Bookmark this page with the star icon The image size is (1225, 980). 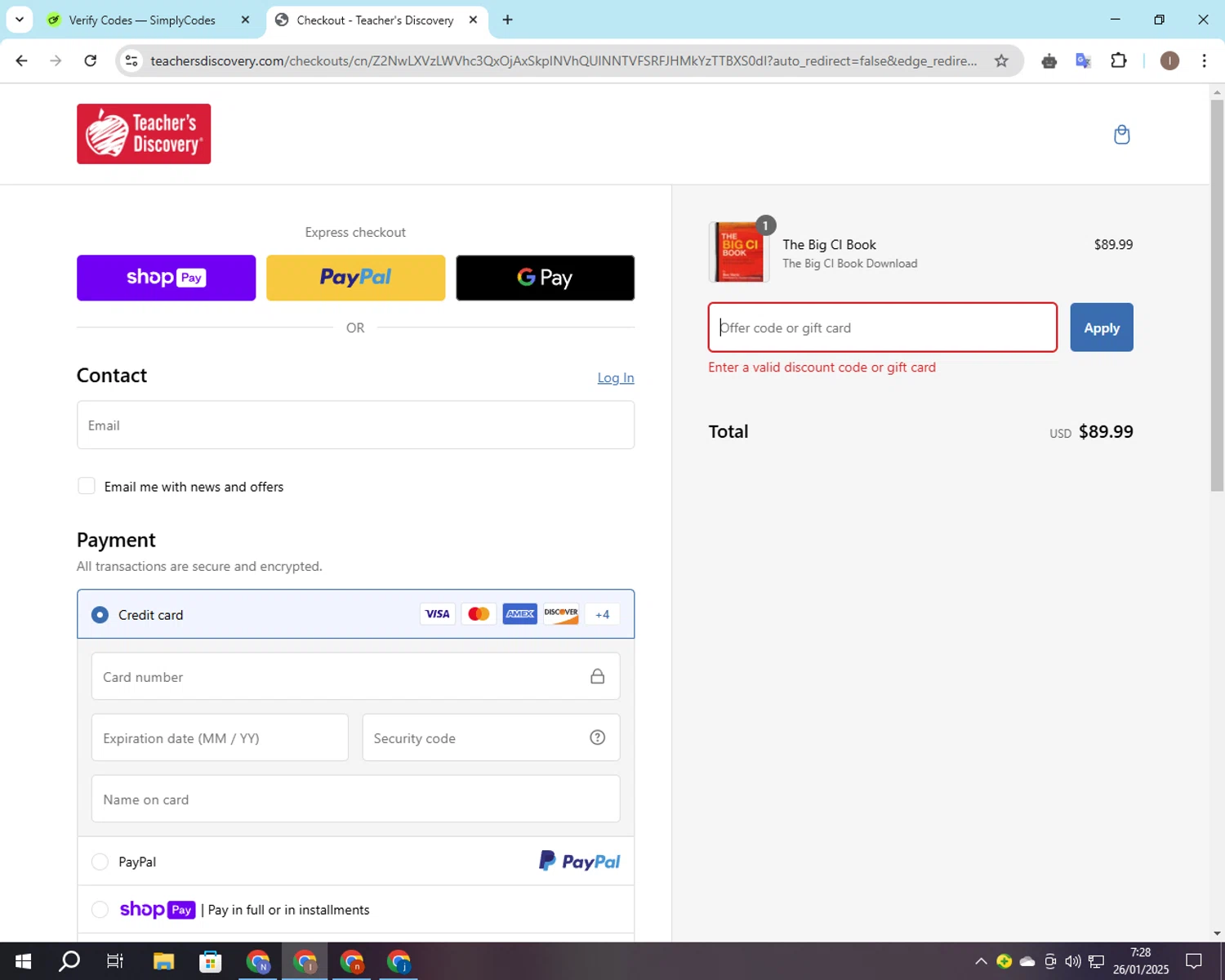[x=1001, y=60]
